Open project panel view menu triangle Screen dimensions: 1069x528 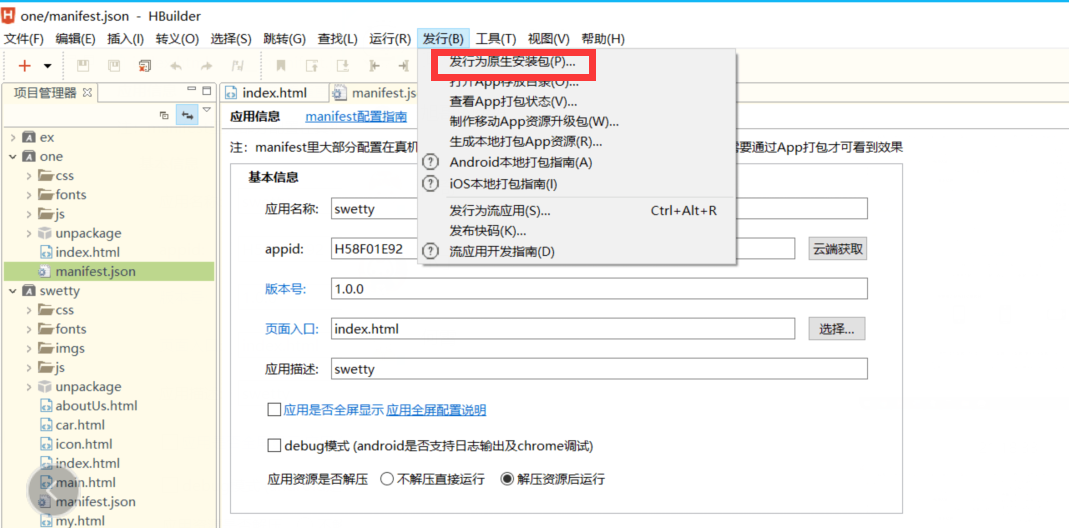click(207, 109)
